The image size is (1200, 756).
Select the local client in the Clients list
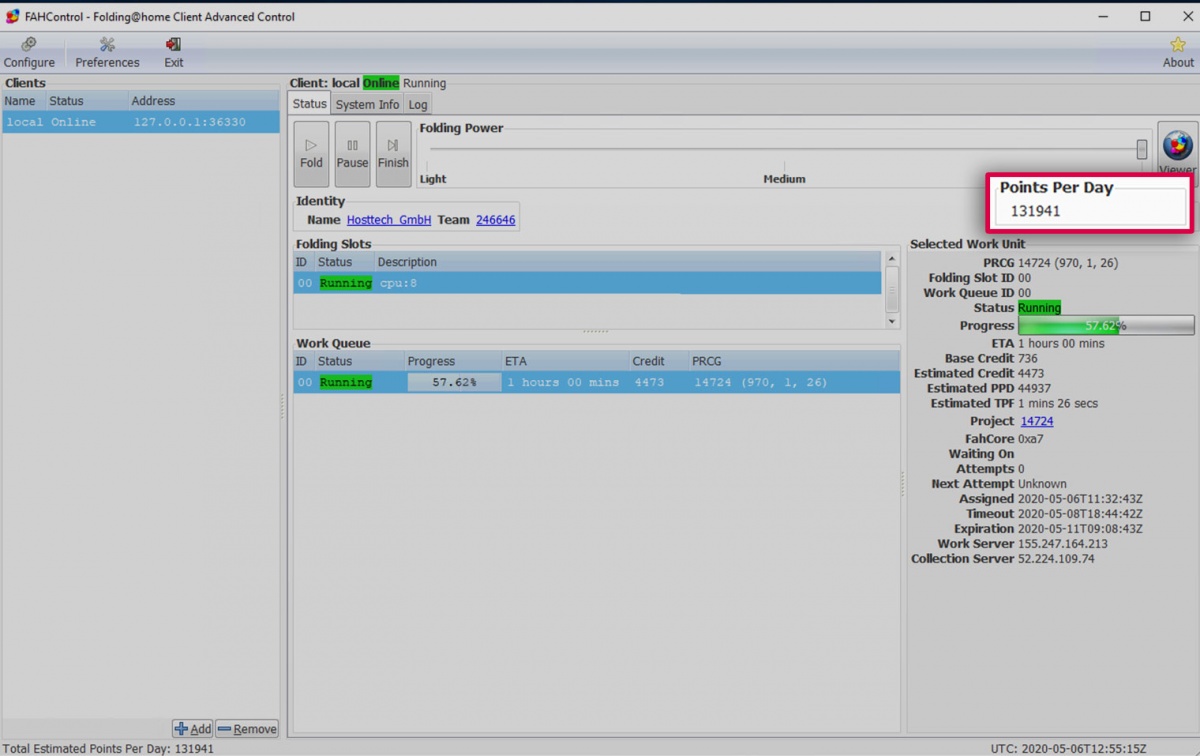[x=100, y=121]
